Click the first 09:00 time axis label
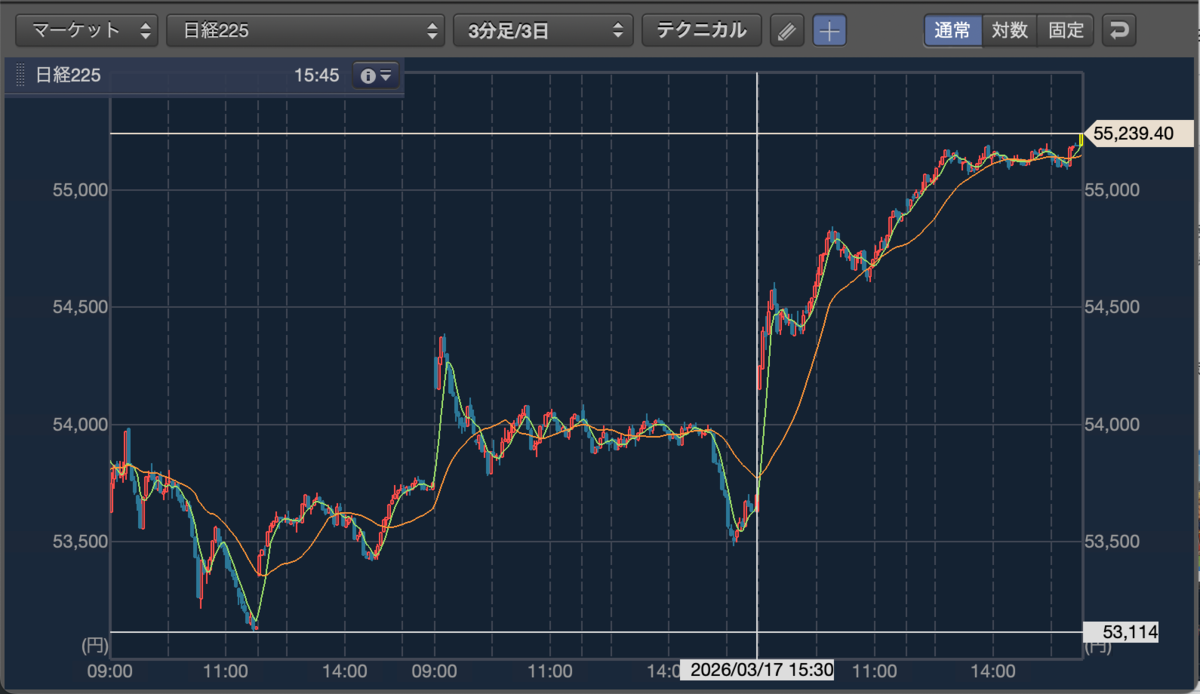Viewport: 1200px width, 694px height. (x=110, y=669)
